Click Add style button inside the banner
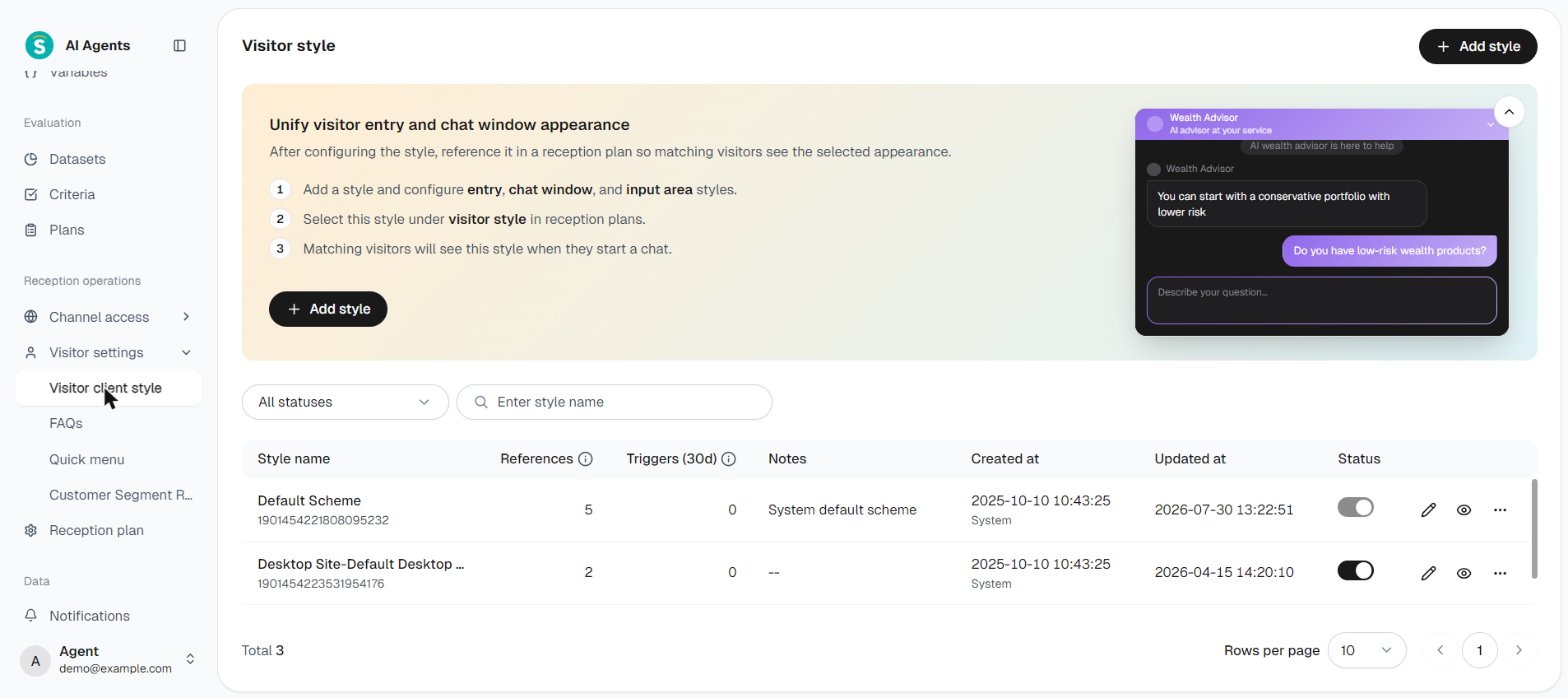This screenshot has width=1568, height=698. [x=328, y=309]
